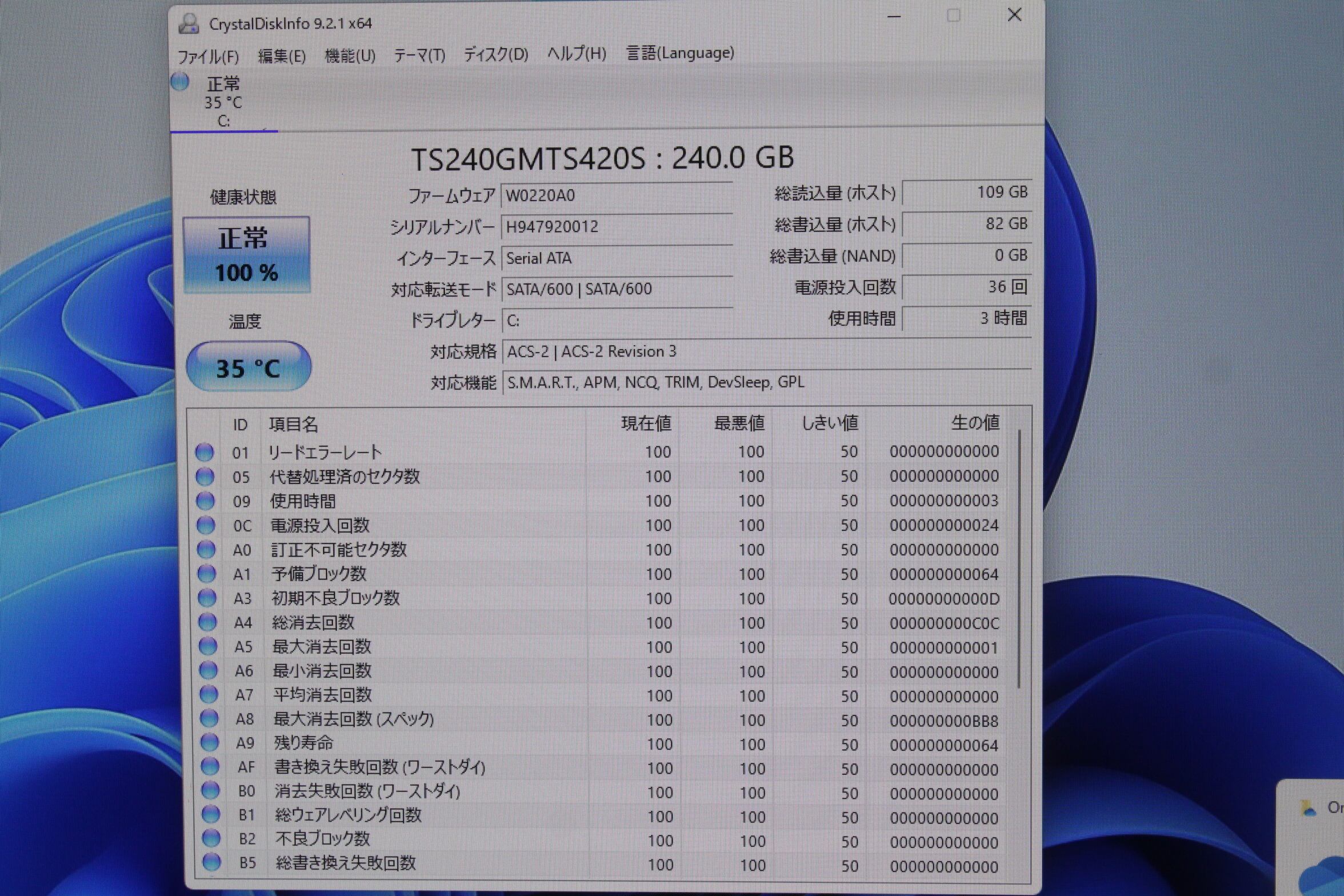Viewport: 1344px width, 896px height.
Task: Click the transfer mode field SATA/600
Action: pos(617,289)
